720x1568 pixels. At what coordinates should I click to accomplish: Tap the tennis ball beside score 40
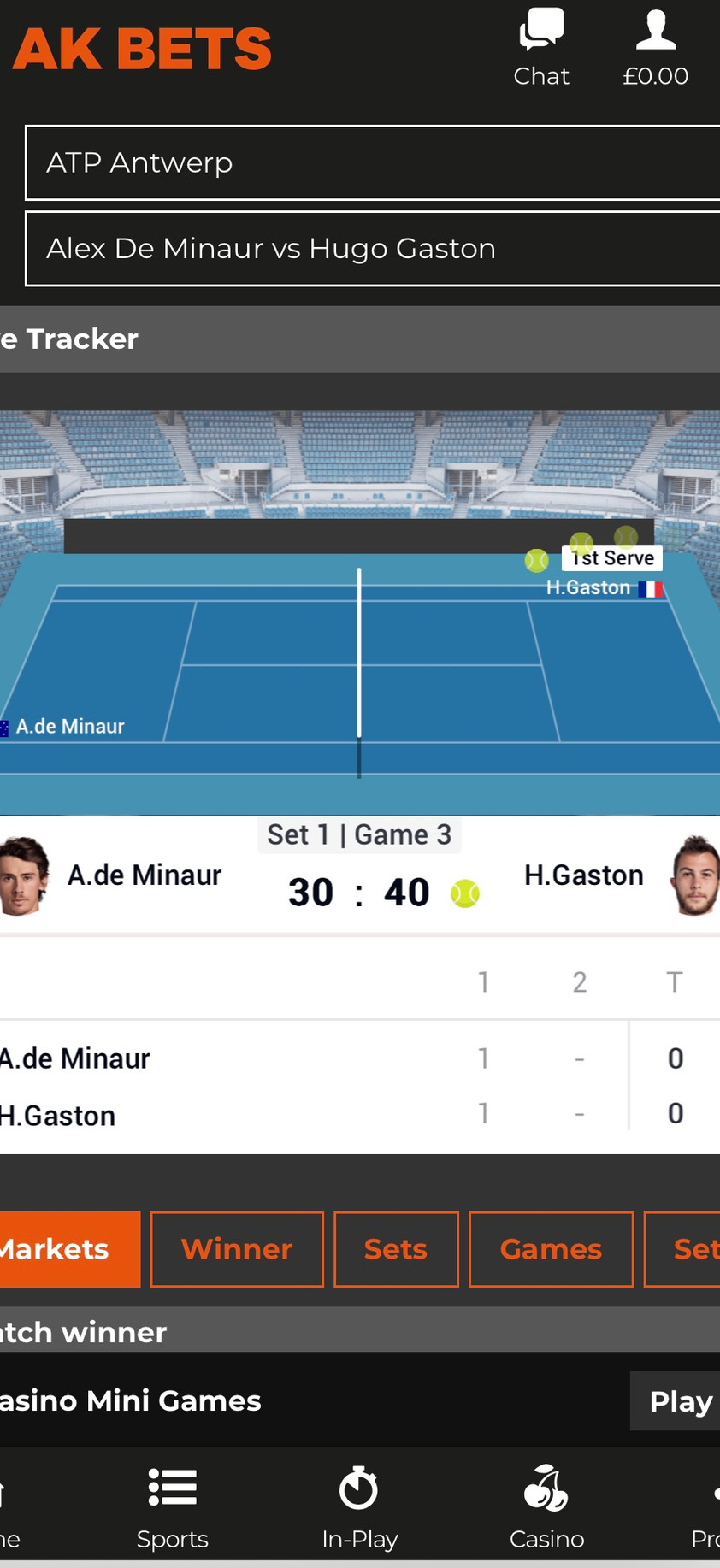(x=465, y=893)
